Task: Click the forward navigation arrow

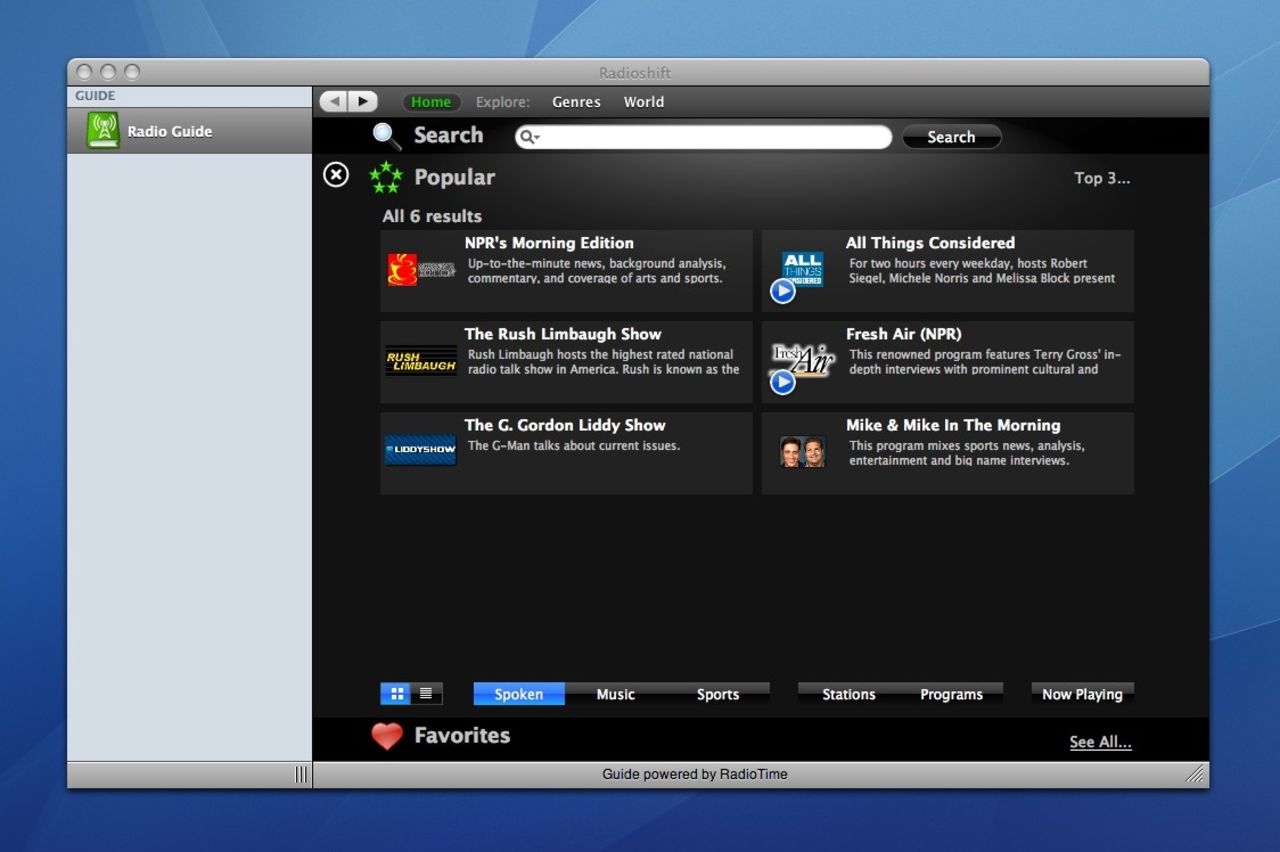Action: tap(363, 101)
